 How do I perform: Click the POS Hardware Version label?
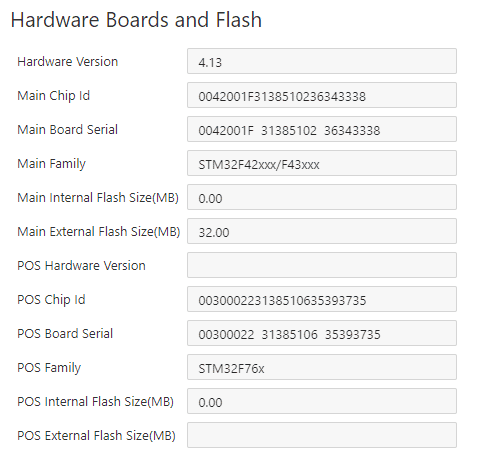[x=81, y=266]
